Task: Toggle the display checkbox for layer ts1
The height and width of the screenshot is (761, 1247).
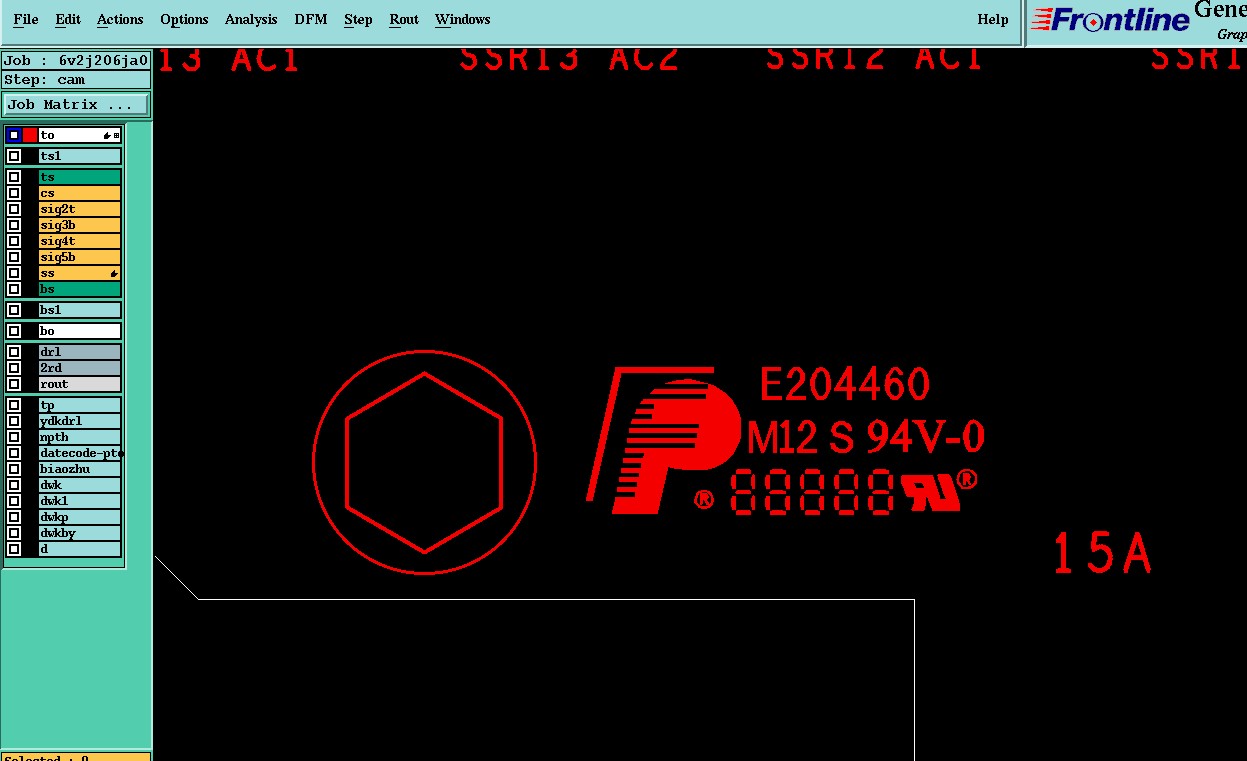Action: point(14,156)
